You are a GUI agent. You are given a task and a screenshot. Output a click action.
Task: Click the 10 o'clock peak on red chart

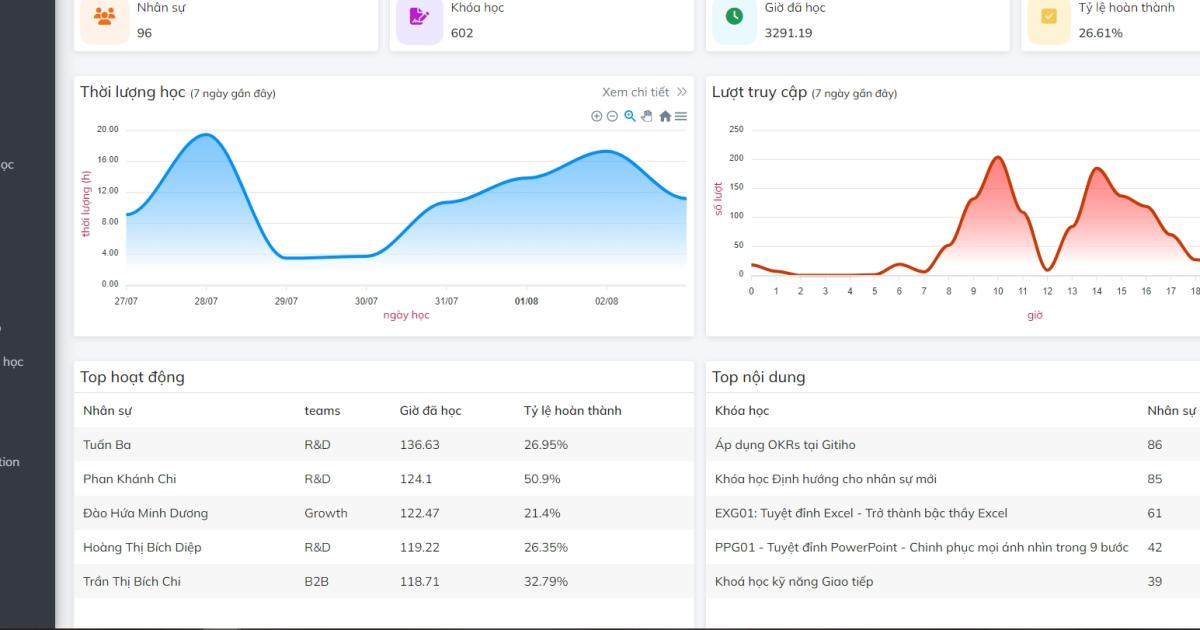click(997, 158)
